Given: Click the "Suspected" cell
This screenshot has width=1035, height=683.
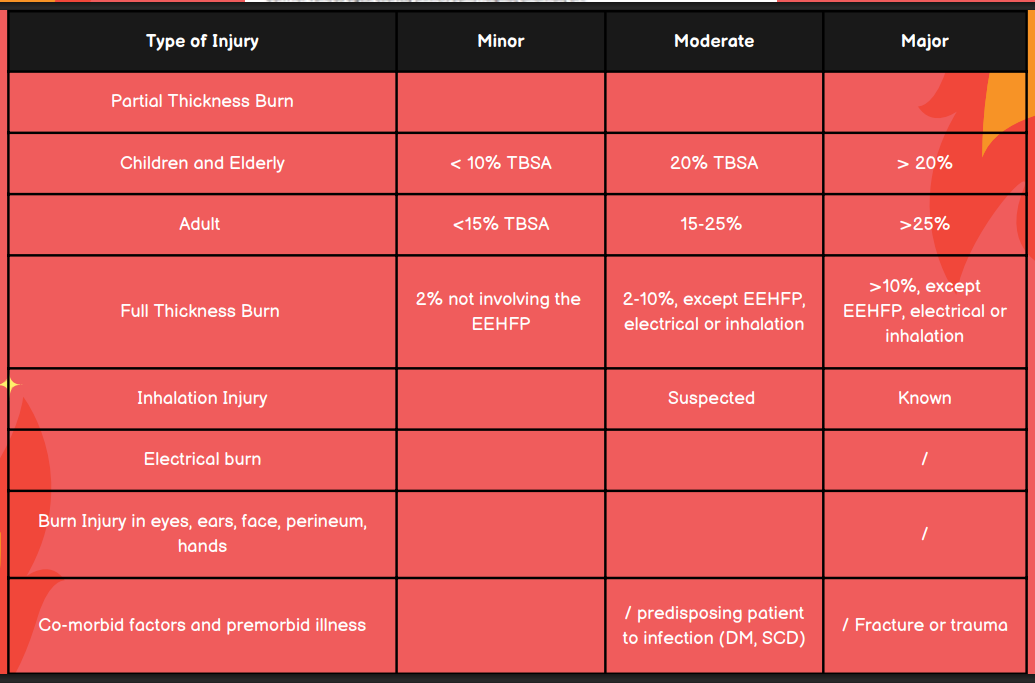Looking at the screenshot, I should pyautogui.click(x=711, y=398).
